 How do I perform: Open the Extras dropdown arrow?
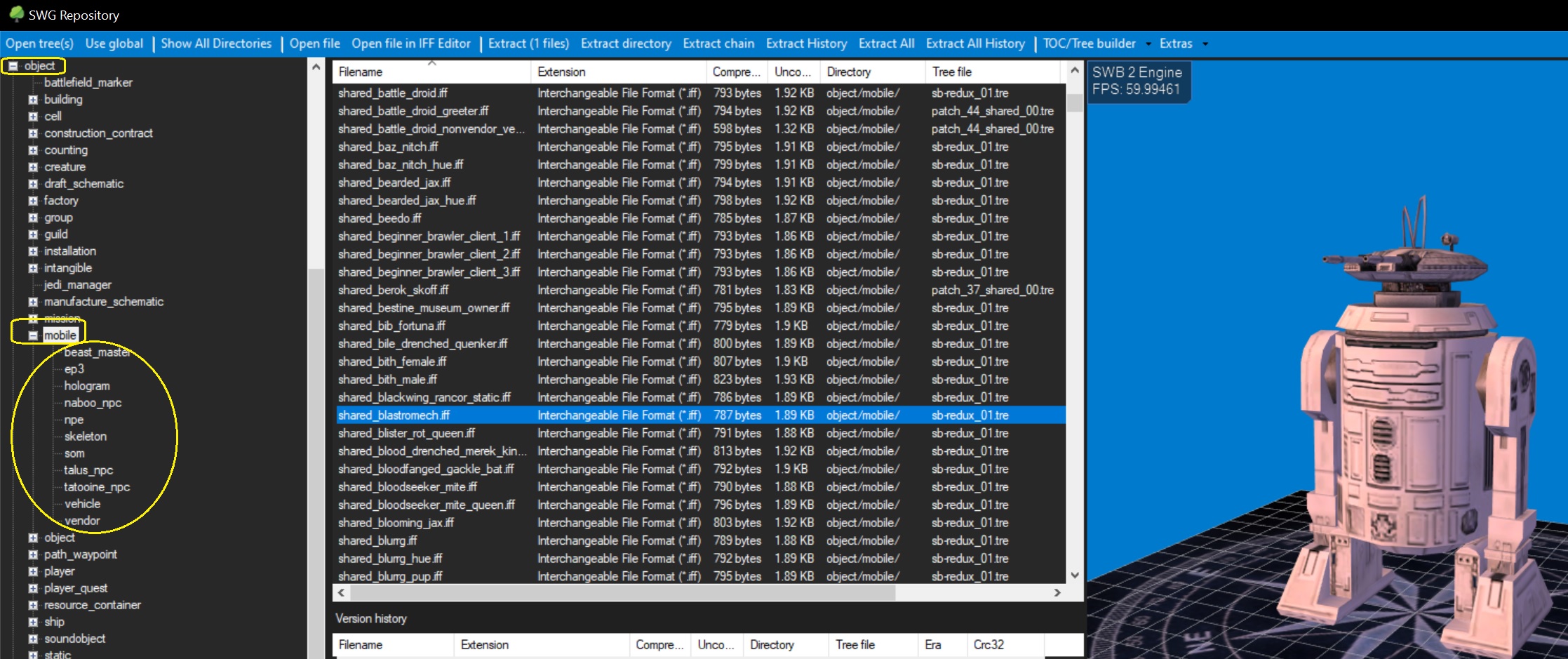1205,44
